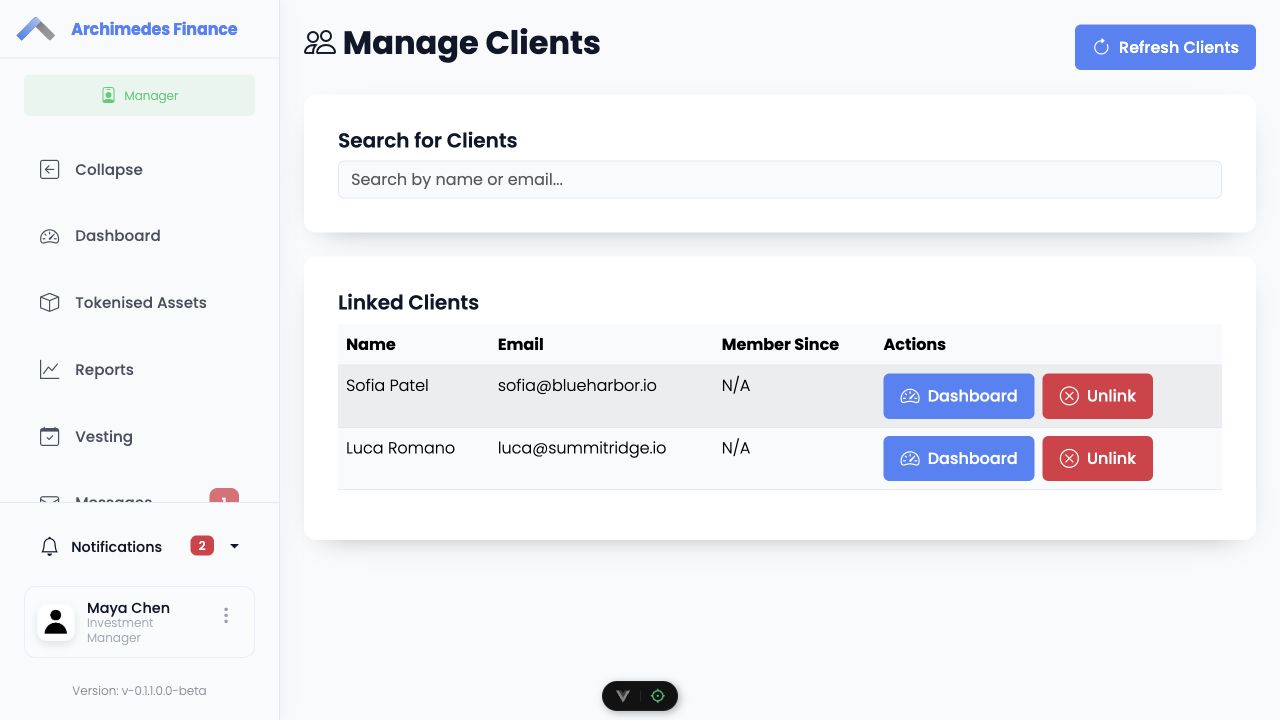The height and width of the screenshot is (720, 1280).
Task: Click the Vue devtools logo icon
Action: [x=623, y=696]
